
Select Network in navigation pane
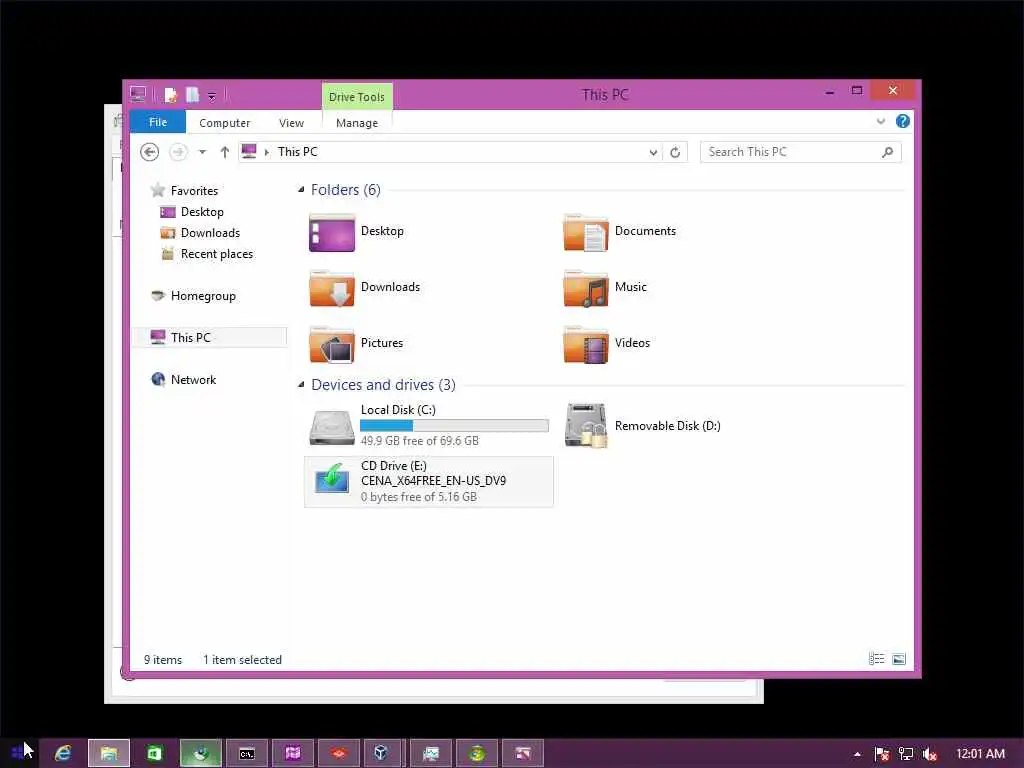coord(193,379)
